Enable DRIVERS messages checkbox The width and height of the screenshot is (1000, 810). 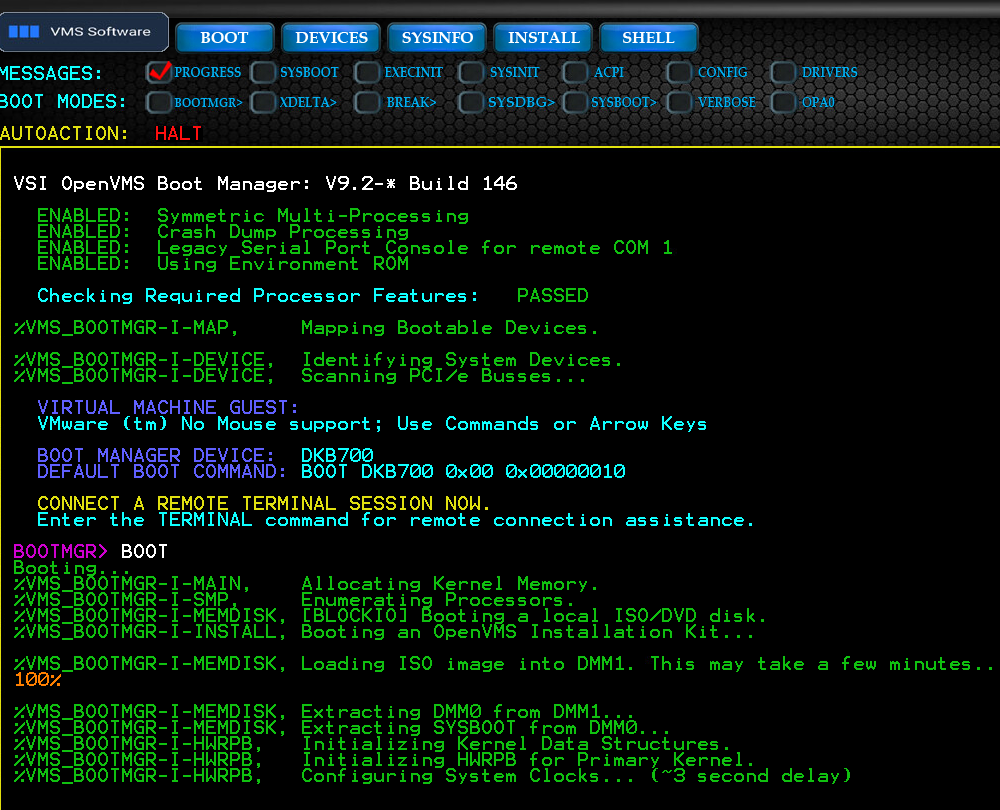[x=783, y=72]
